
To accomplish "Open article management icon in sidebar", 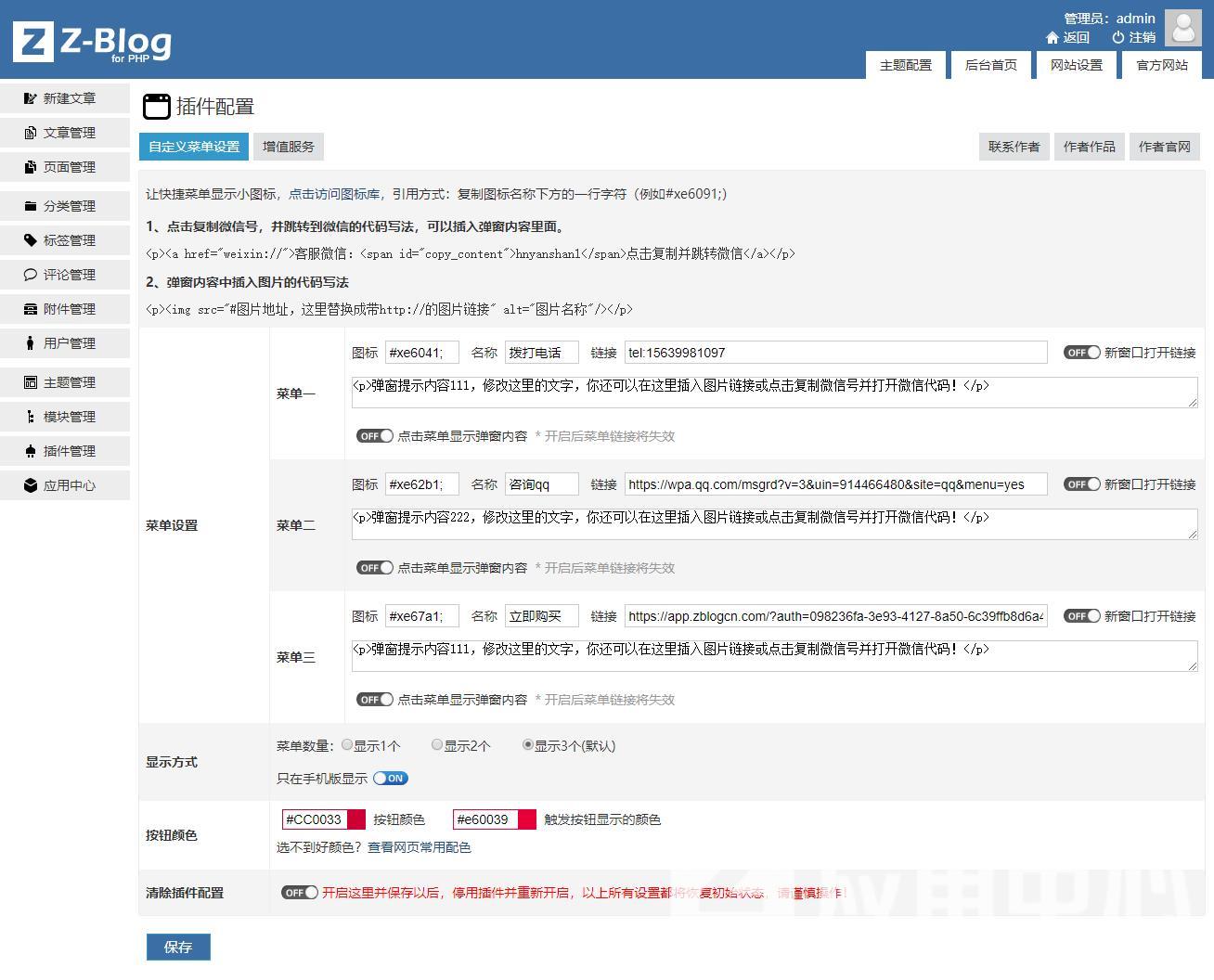I will click(x=31, y=133).
